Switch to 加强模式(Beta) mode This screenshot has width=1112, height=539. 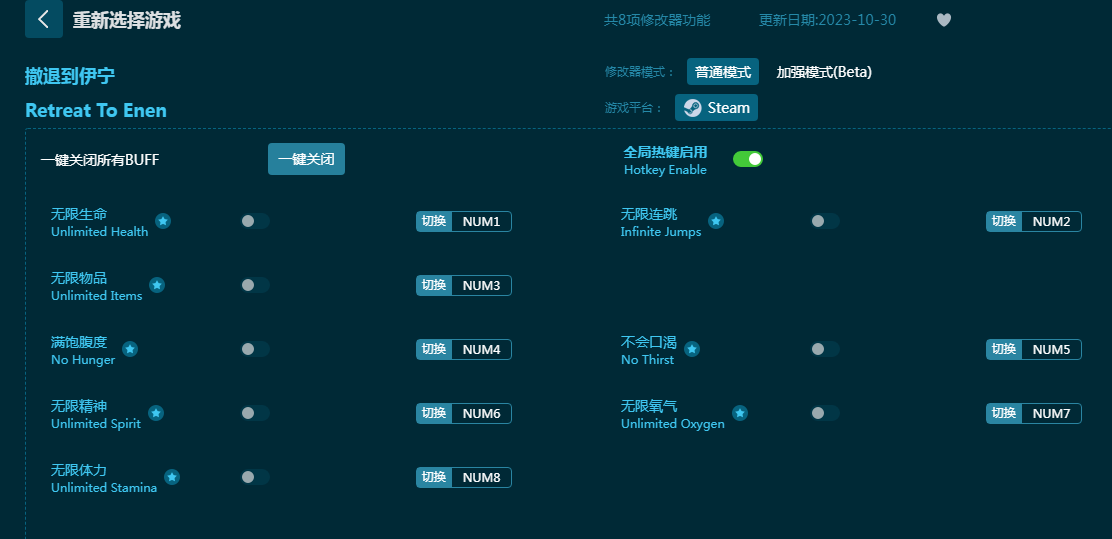tap(824, 72)
